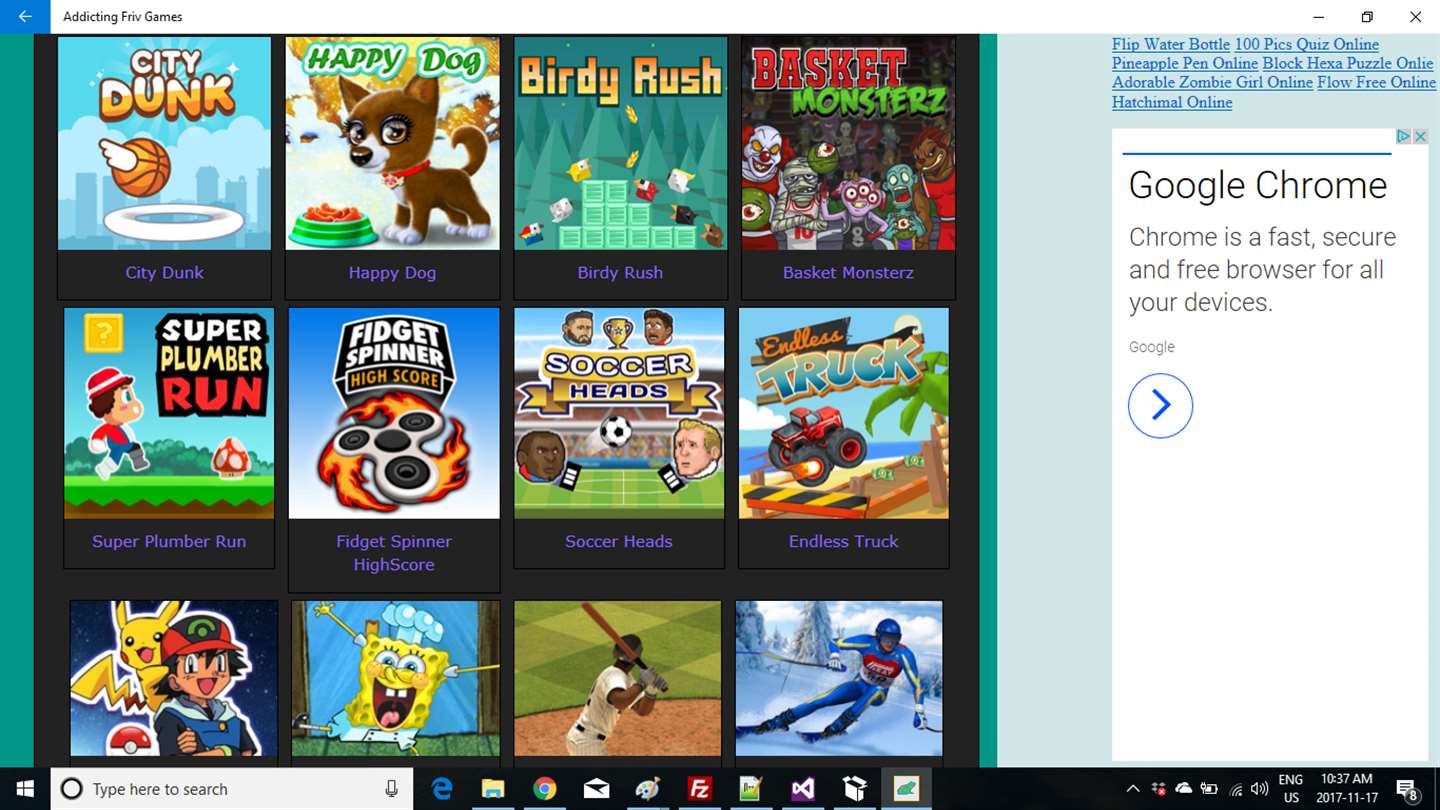Viewport: 1440px width, 810px height.
Task: Open File Explorer from the taskbar
Action: click(x=493, y=789)
